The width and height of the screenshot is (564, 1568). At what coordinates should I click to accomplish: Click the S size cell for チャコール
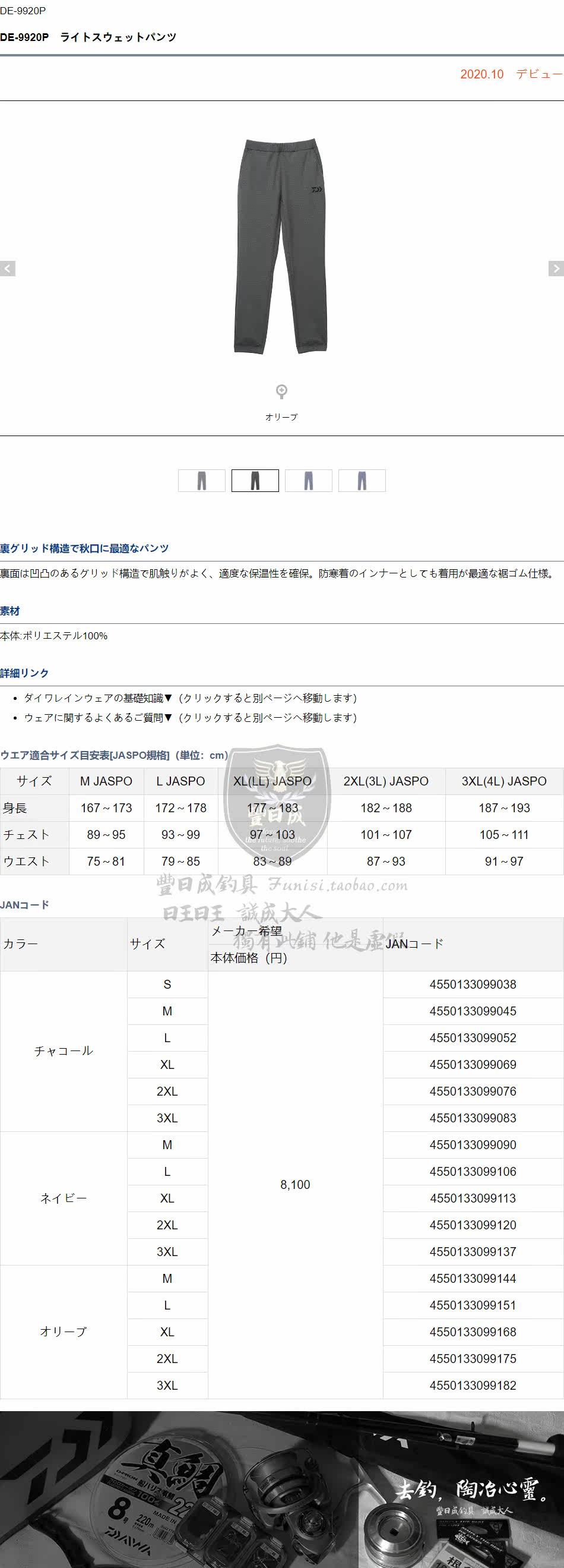pyautogui.click(x=167, y=985)
